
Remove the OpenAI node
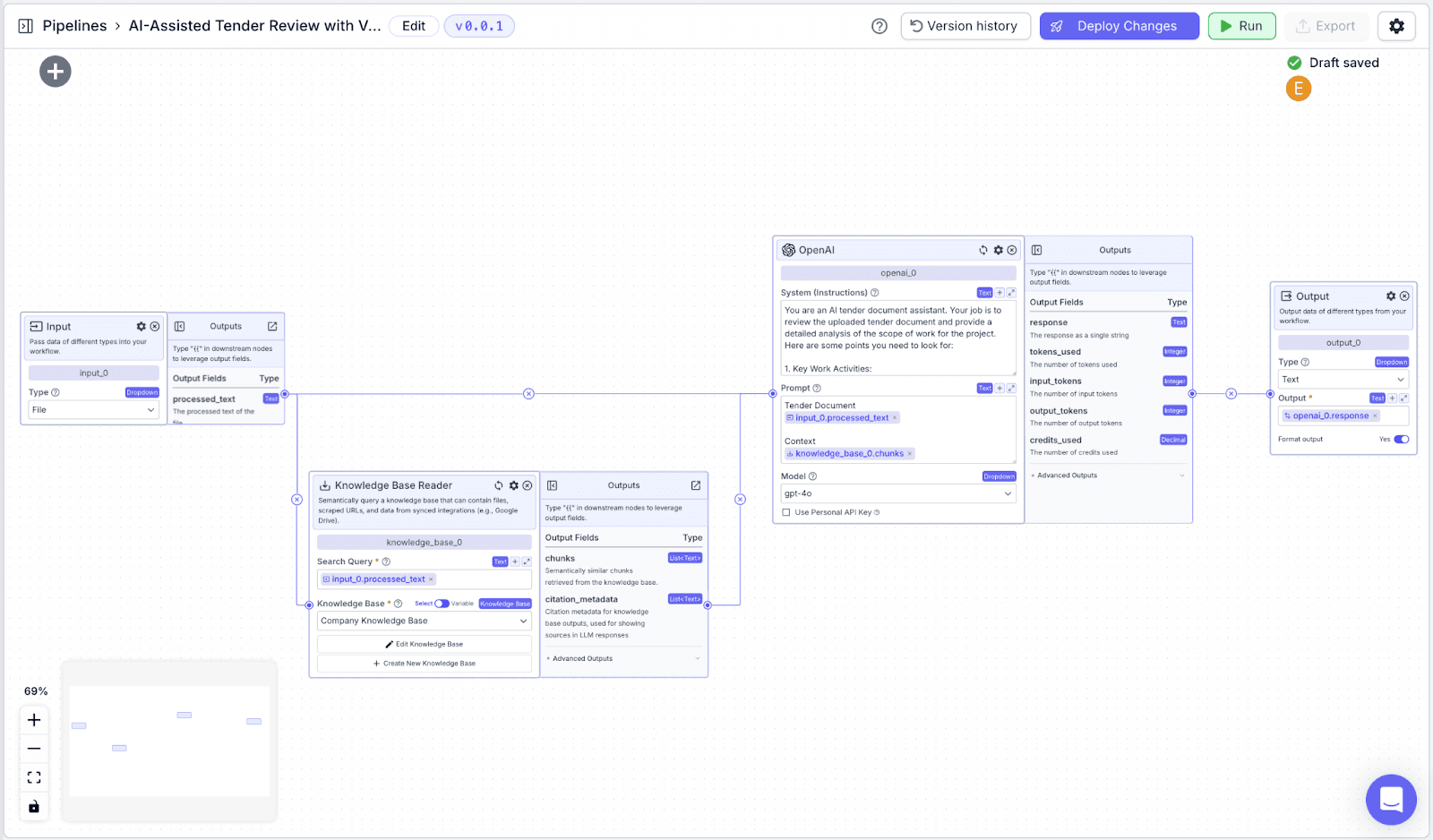pyautogui.click(x=1012, y=251)
